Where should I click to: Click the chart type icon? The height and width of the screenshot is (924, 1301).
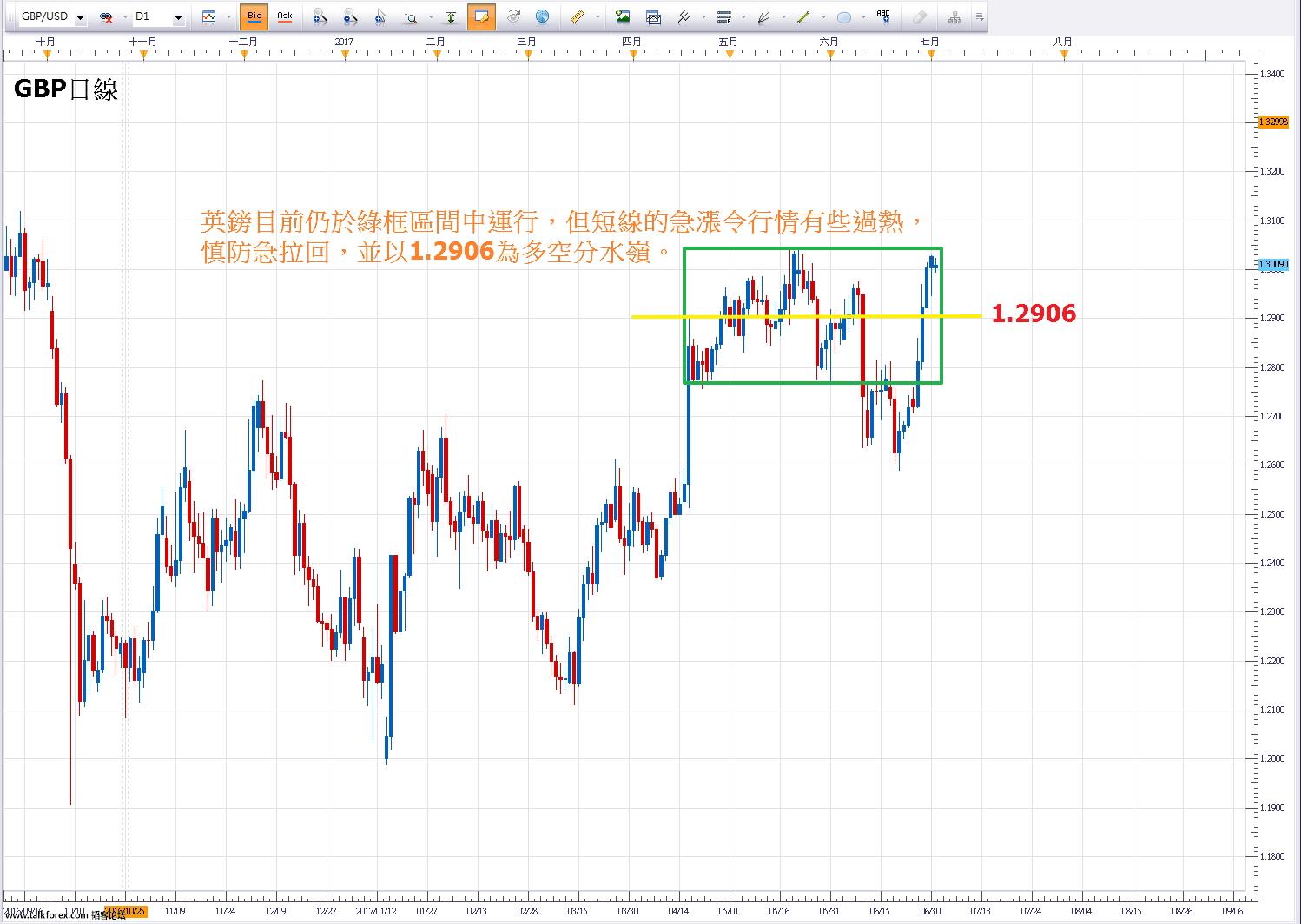tap(208, 16)
